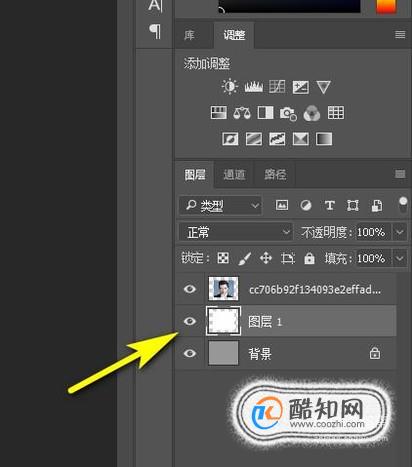Screen dimensions: 412x467
Task: Add a Color Balance adjustment
Action: pos(242,113)
